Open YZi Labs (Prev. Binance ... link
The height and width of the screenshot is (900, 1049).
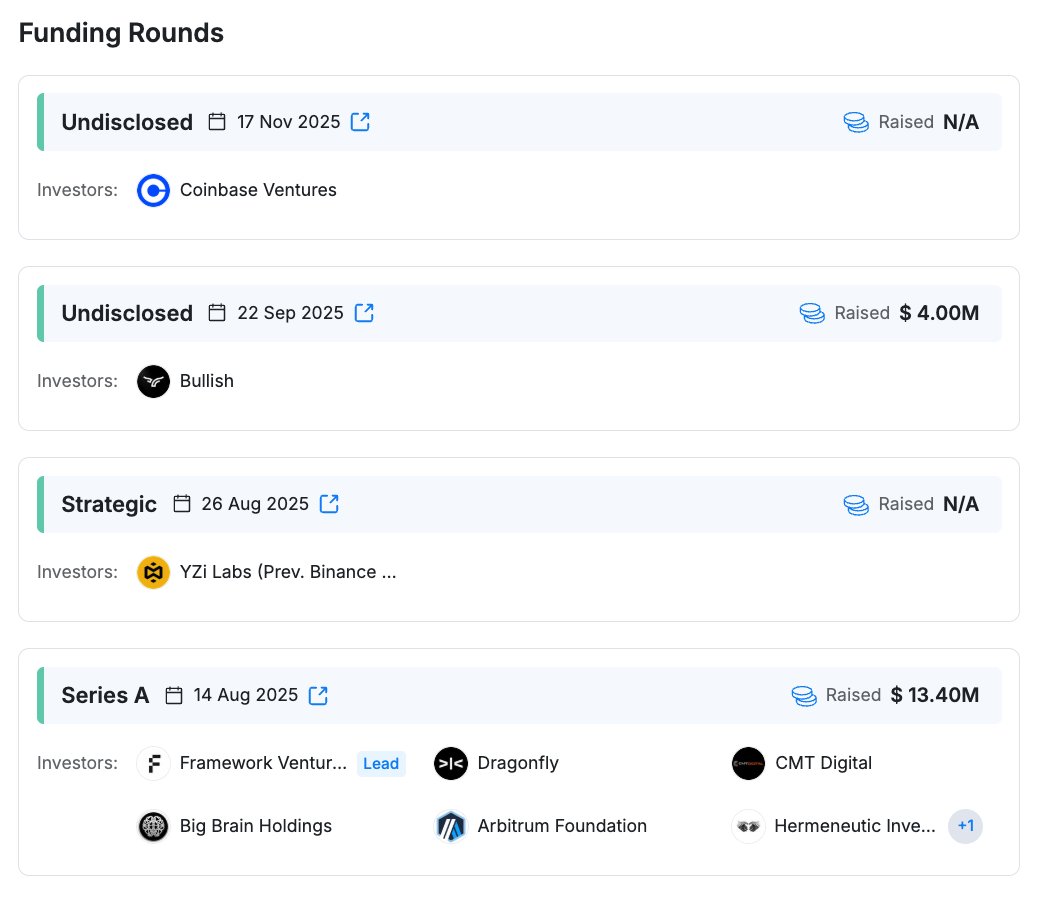[x=288, y=572]
